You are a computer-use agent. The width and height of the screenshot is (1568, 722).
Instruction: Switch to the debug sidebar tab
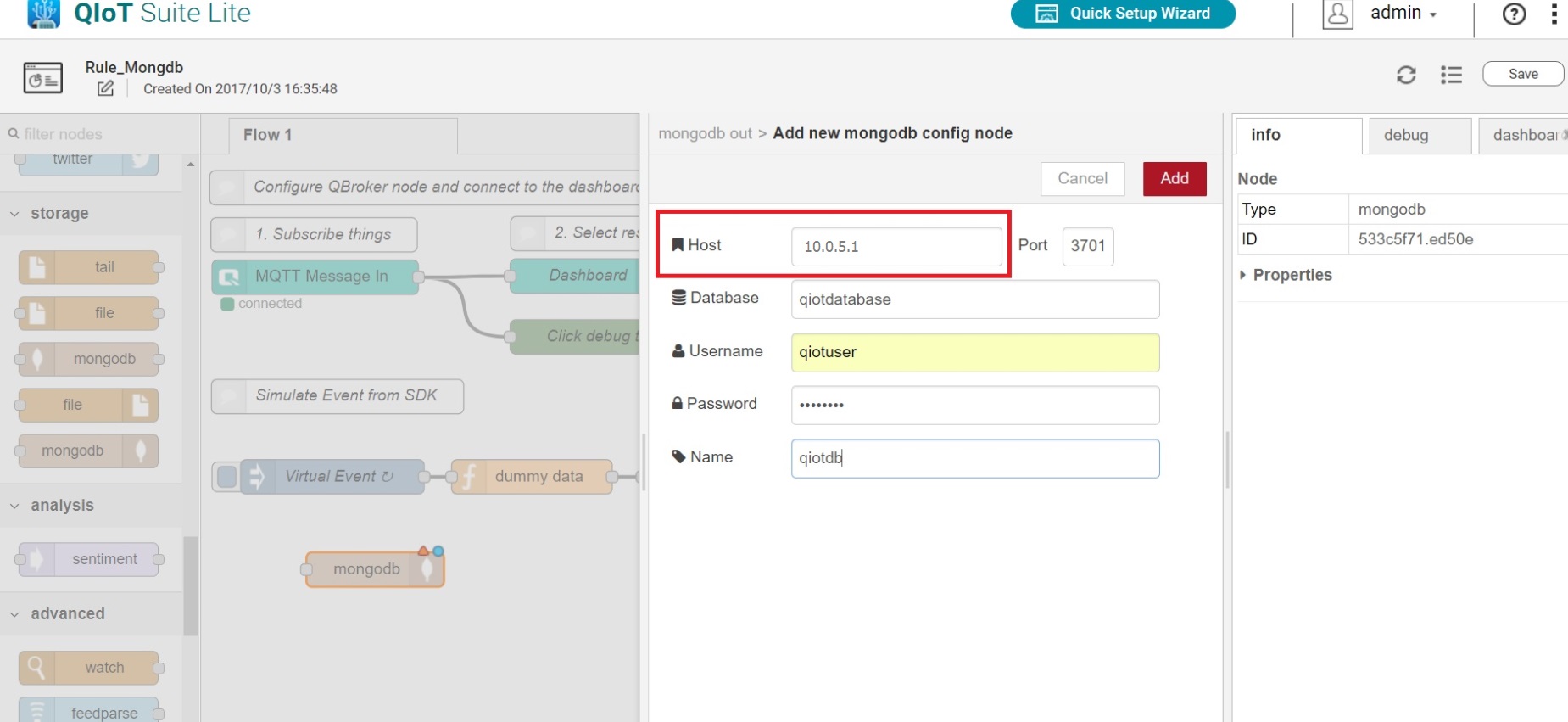[1420, 136]
